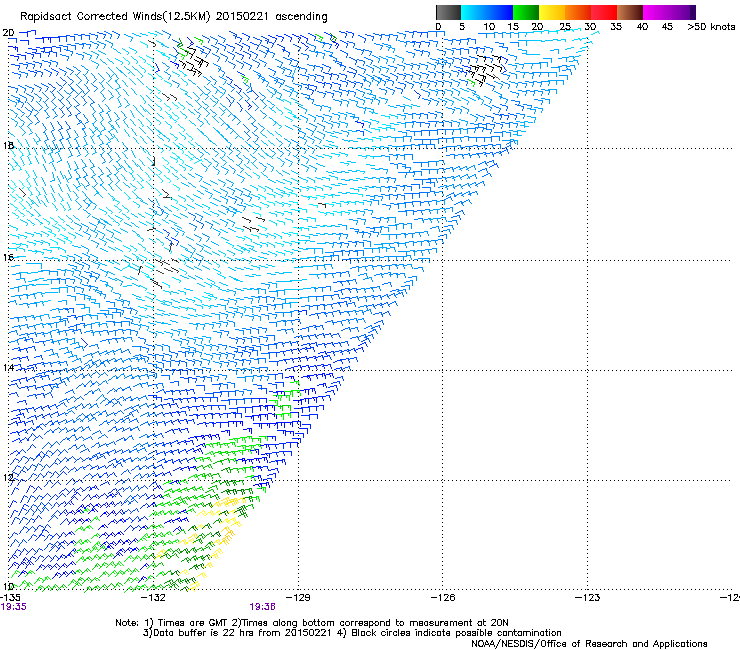Click the date '20150221' in the title

(x=242, y=17)
